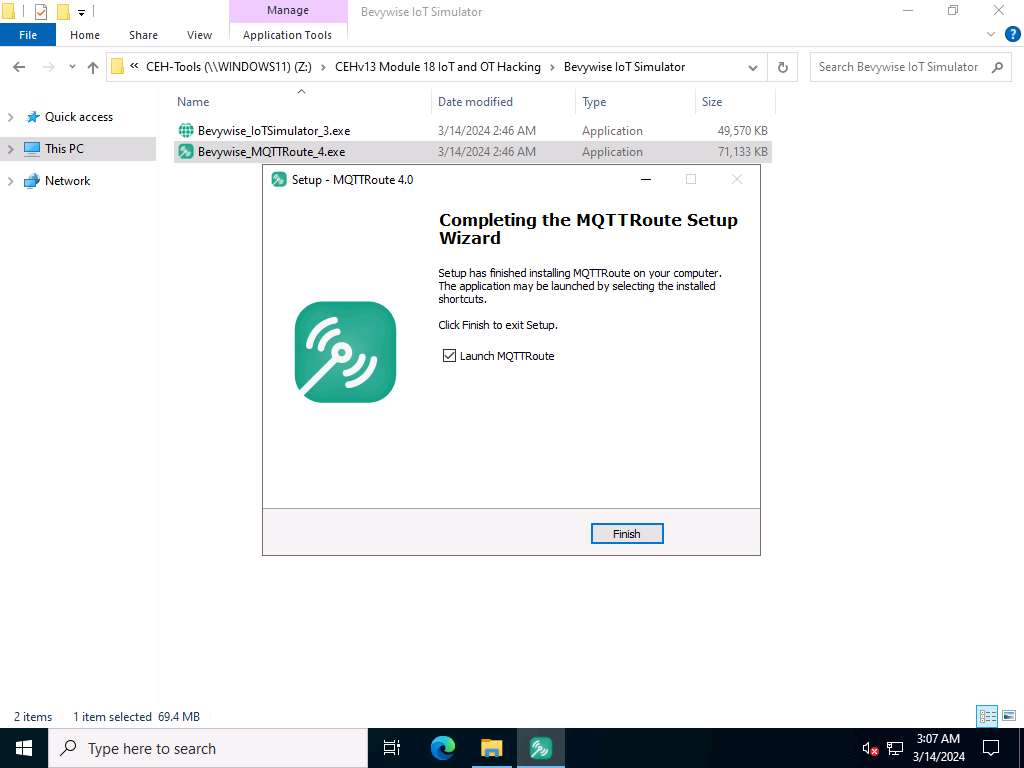The image size is (1024, 768).
Task: Open the View ribbon tab
Action: point(199,35)
